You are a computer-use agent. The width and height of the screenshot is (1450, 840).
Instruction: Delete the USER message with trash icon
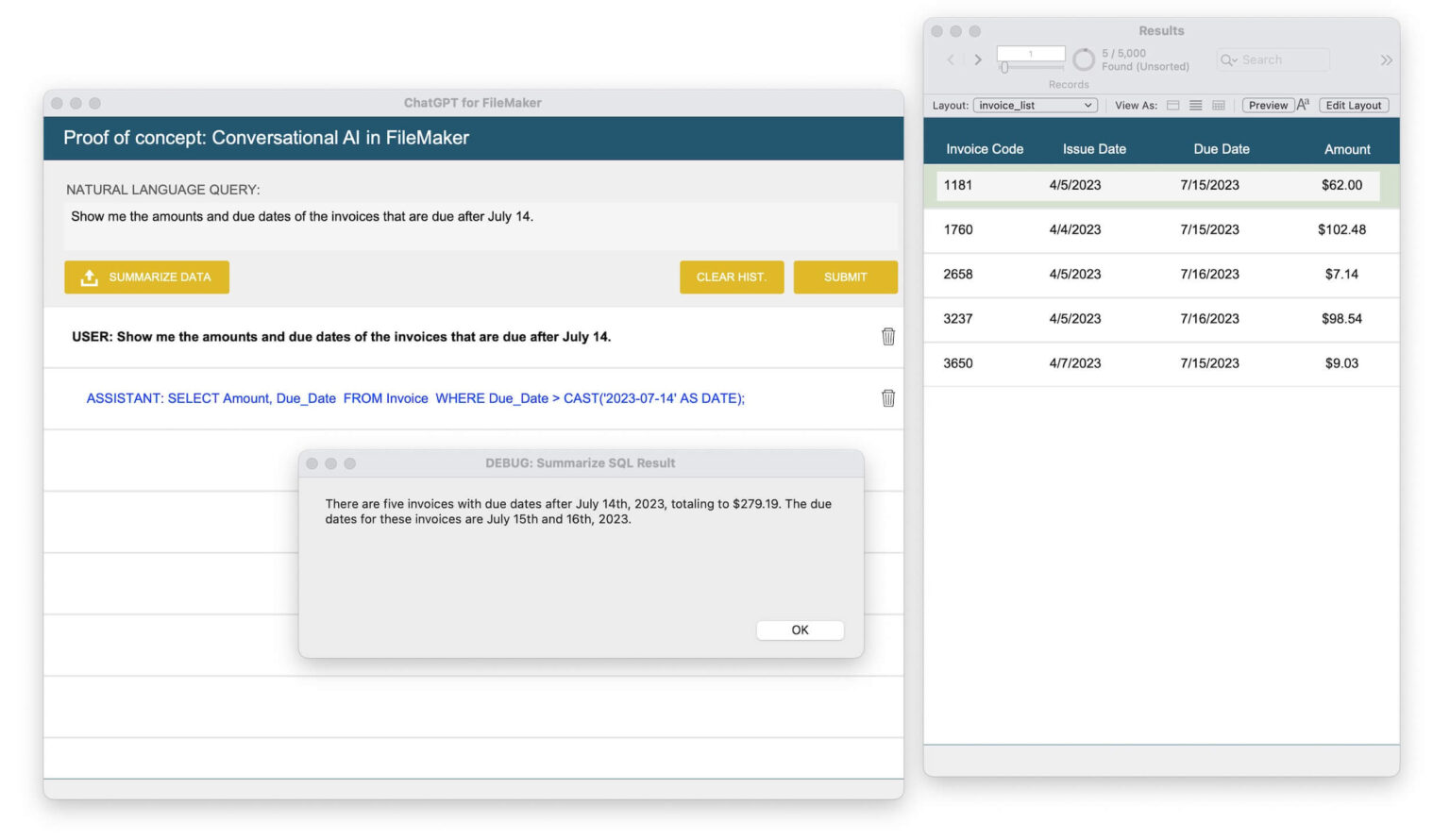click(887, 337)
